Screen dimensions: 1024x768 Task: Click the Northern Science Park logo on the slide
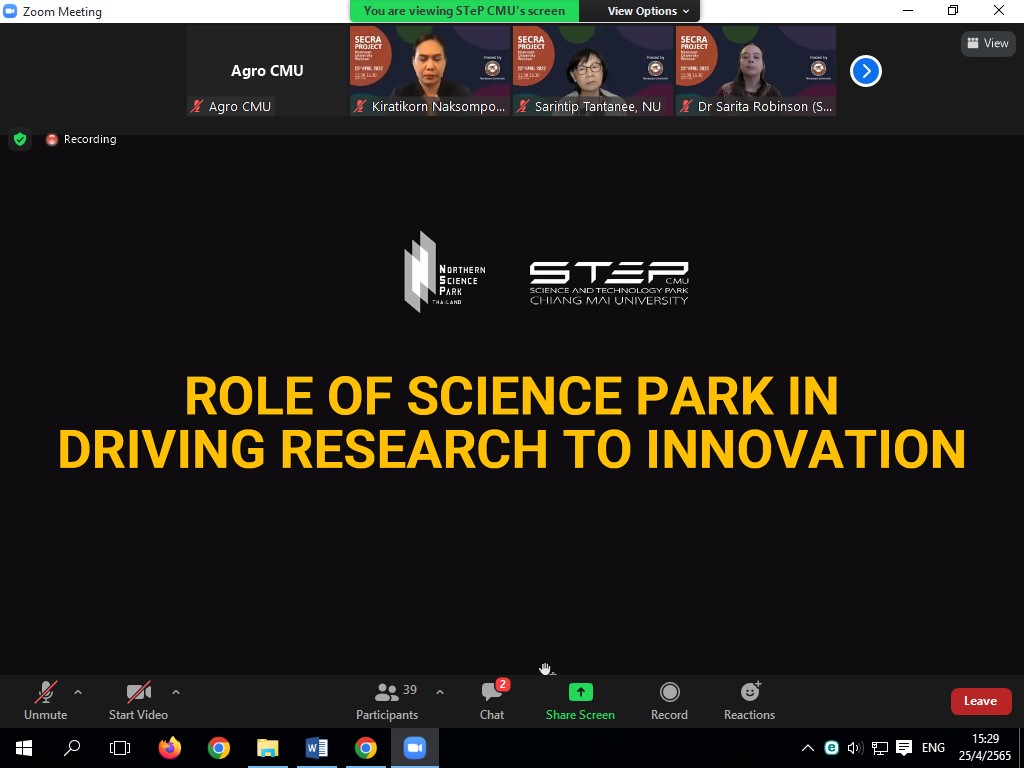pyautogui.click(x=445, y=272)
